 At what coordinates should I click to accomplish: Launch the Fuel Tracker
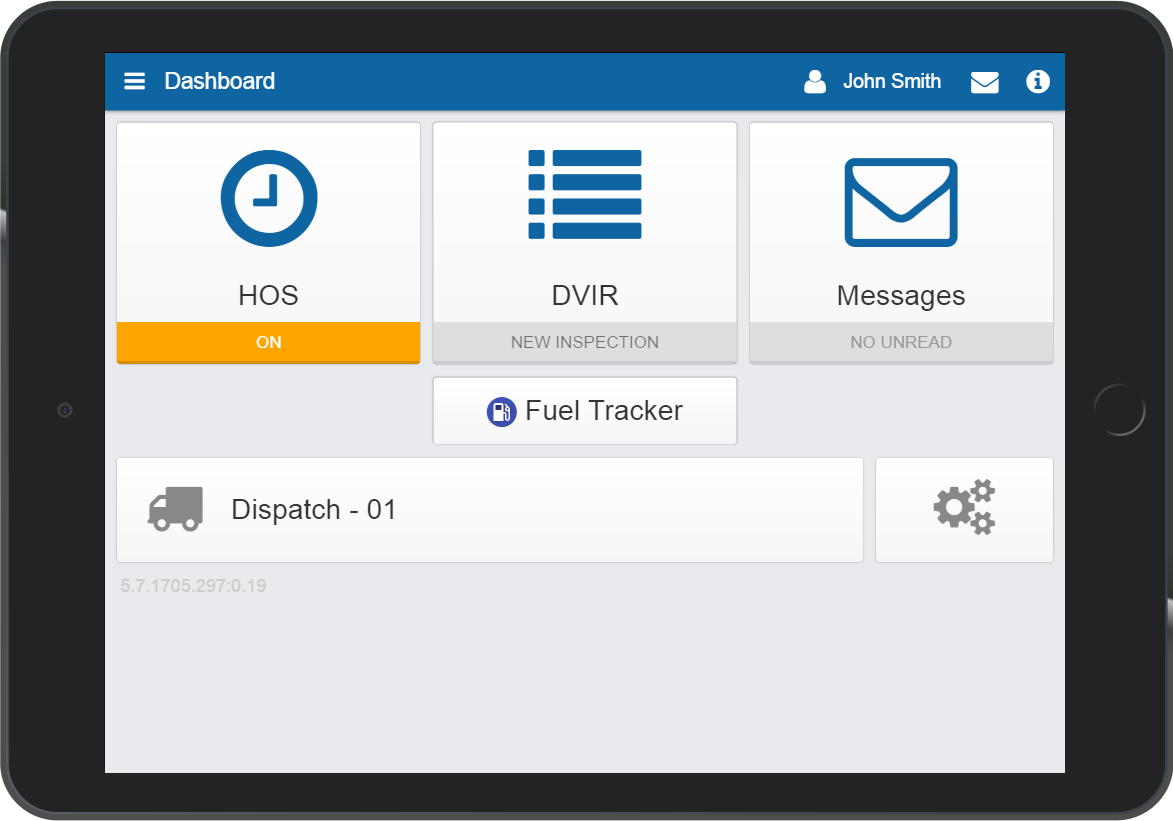point(584,410)
